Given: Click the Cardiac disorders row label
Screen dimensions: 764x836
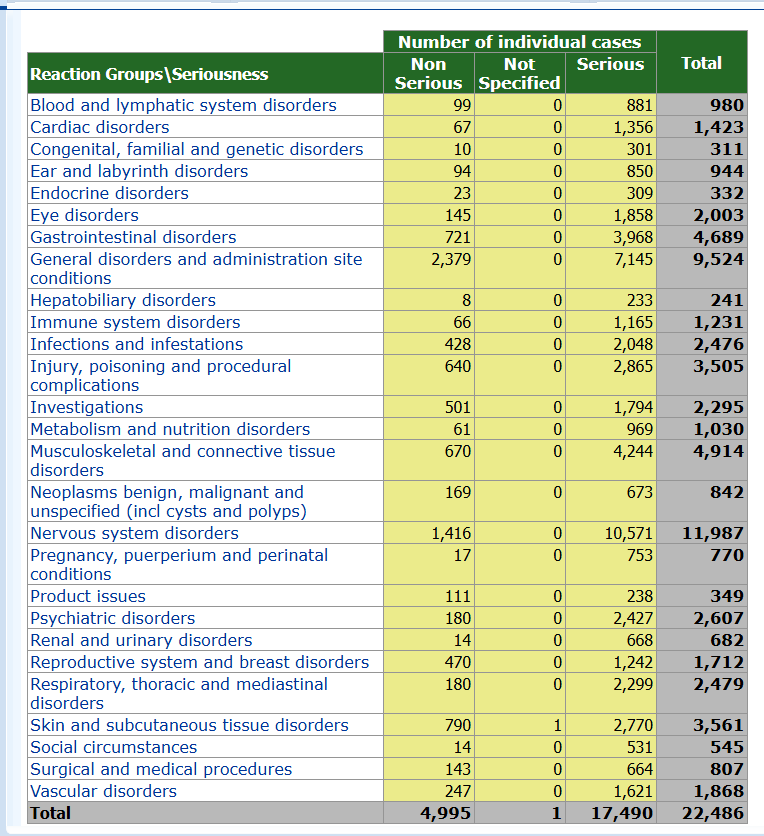Looking at the screenshot, I should point(100,127).
